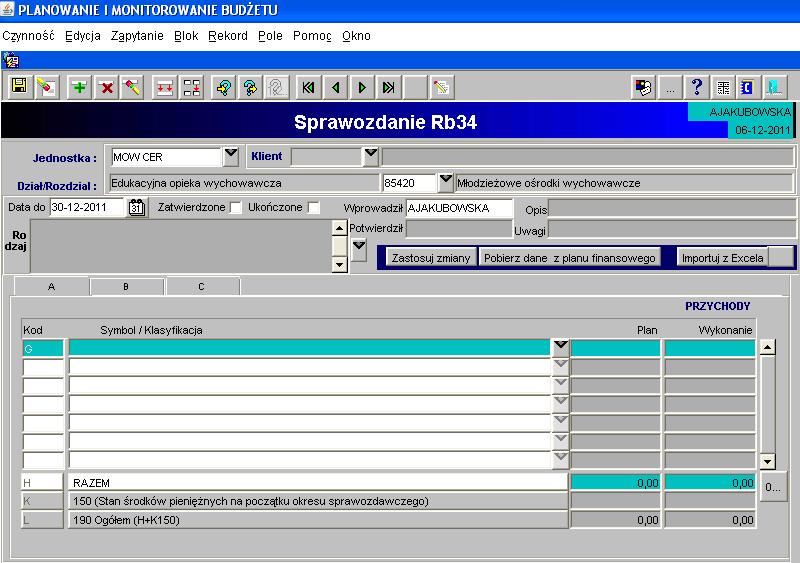Image resolution: width=800 pixels, height=563 pixels.
Task: Switch to tab A
Action: tap(51, 286)
